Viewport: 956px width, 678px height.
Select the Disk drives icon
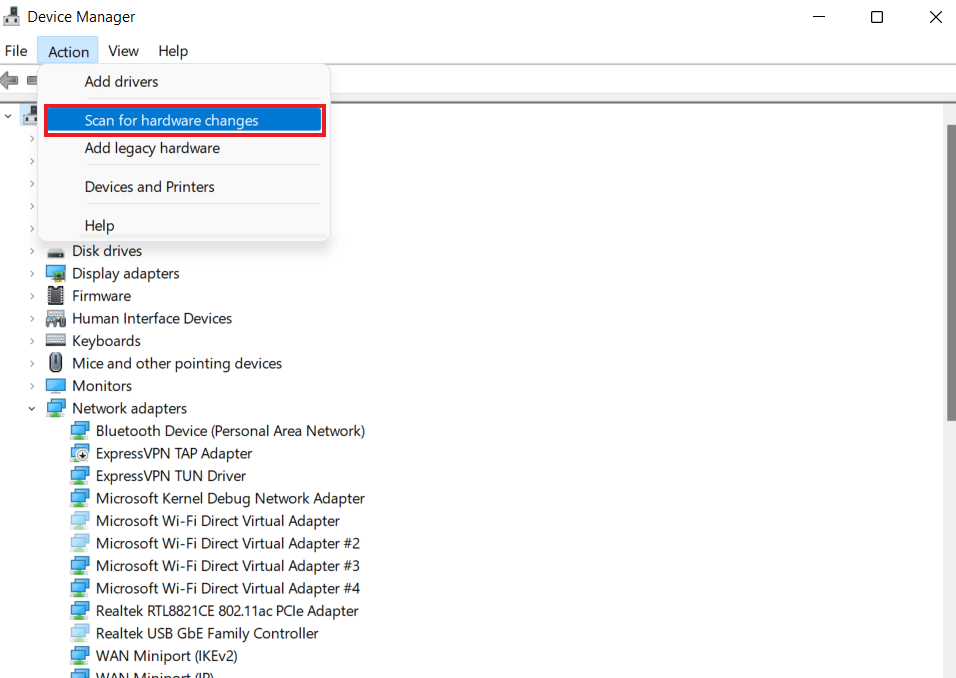pyautogui.click(x=55, y=250)
